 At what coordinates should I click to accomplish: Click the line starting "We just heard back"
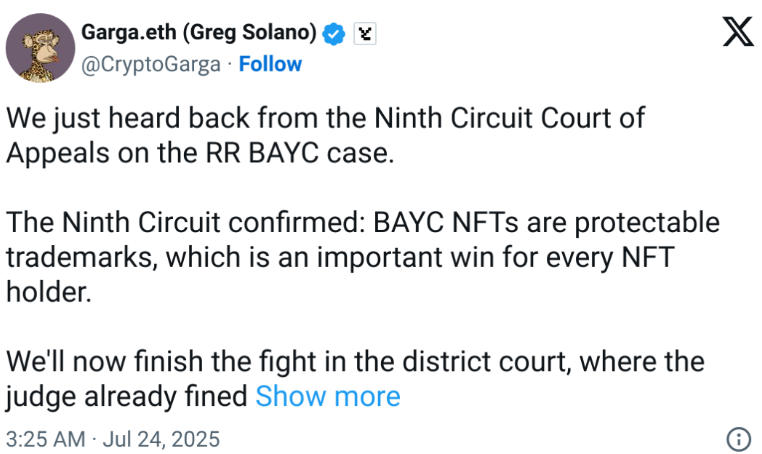tap(325, 118)
